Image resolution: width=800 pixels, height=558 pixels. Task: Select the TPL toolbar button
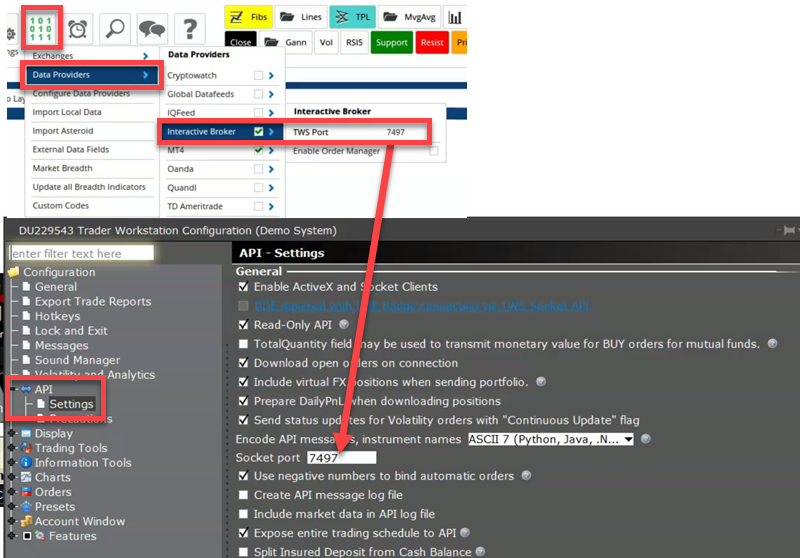353,17
